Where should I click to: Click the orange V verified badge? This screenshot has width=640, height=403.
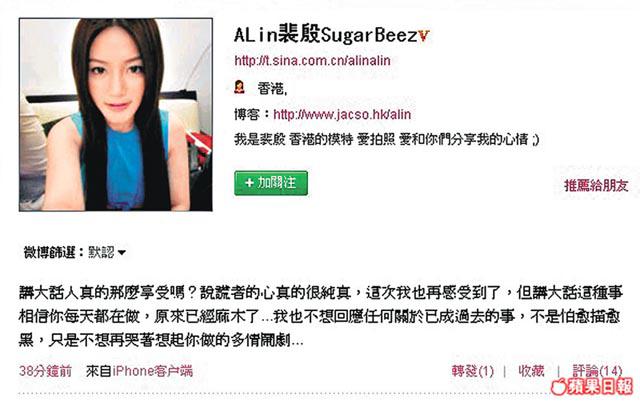coord(424,36)
